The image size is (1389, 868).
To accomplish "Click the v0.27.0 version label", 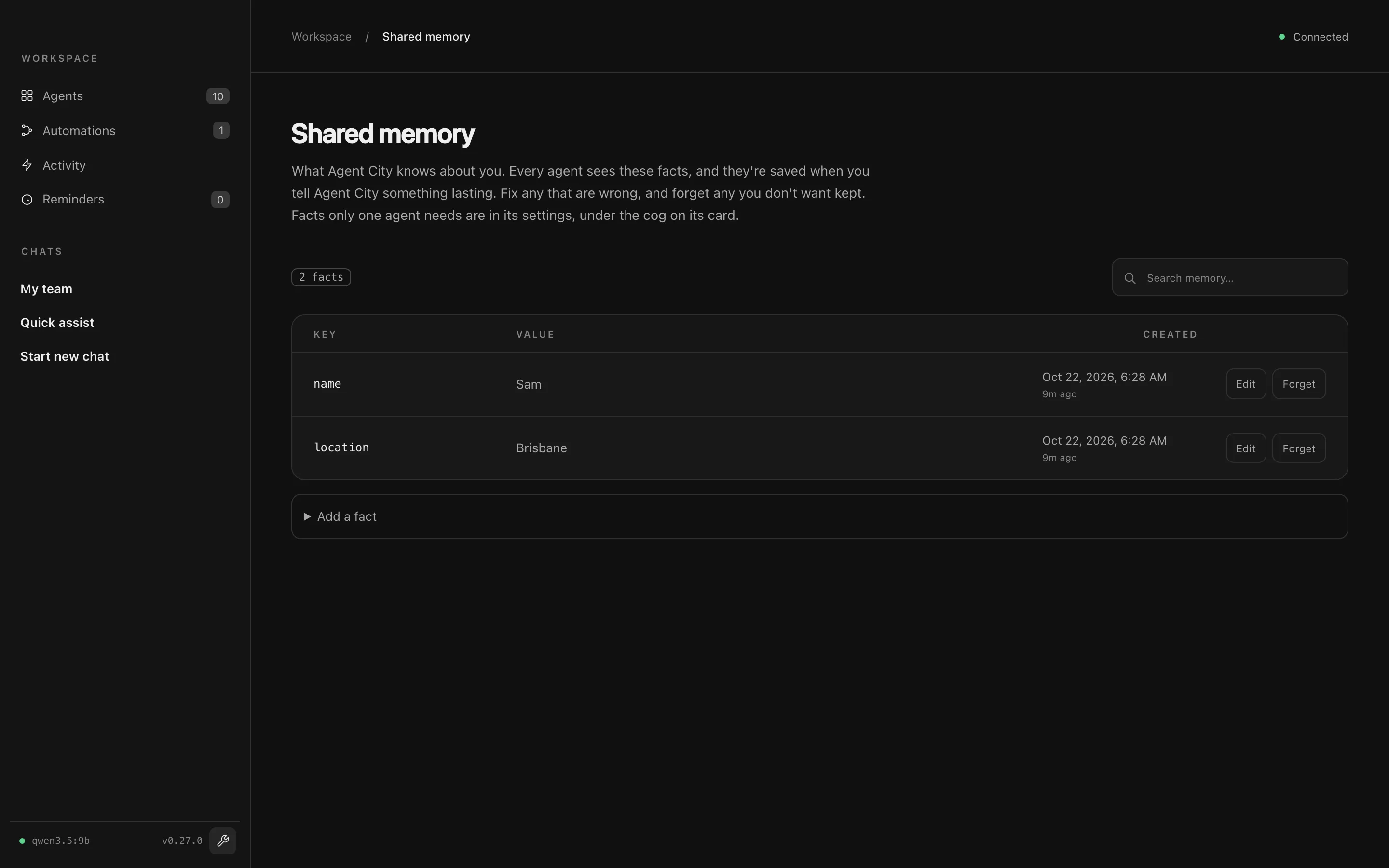I will [182, 841].
